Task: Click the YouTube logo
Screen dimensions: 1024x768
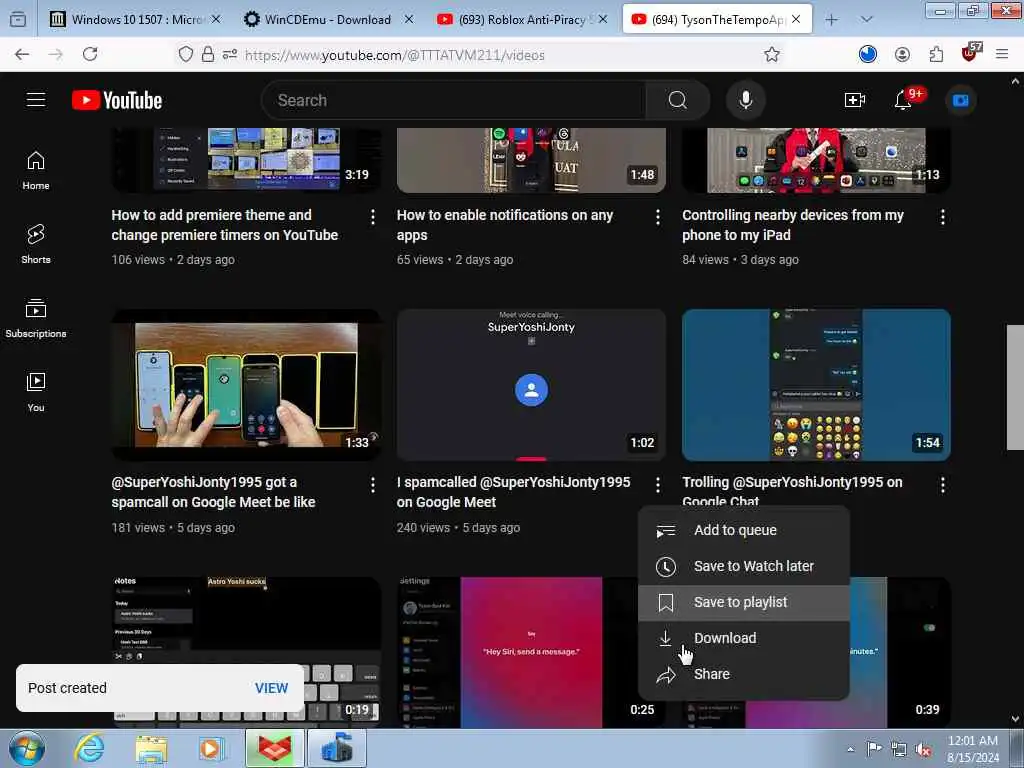Action: tap(117, 100)
